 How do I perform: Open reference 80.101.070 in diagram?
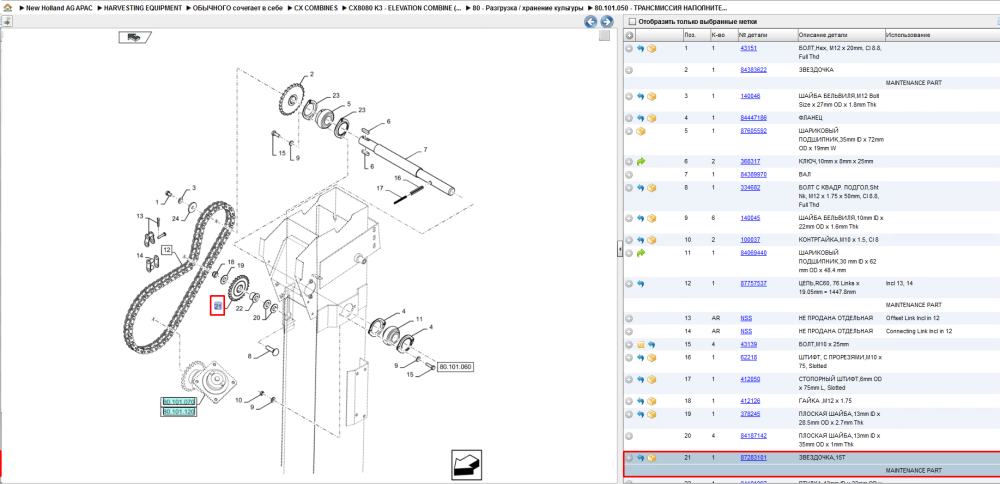pyautogui.click(x=178, y=402)
